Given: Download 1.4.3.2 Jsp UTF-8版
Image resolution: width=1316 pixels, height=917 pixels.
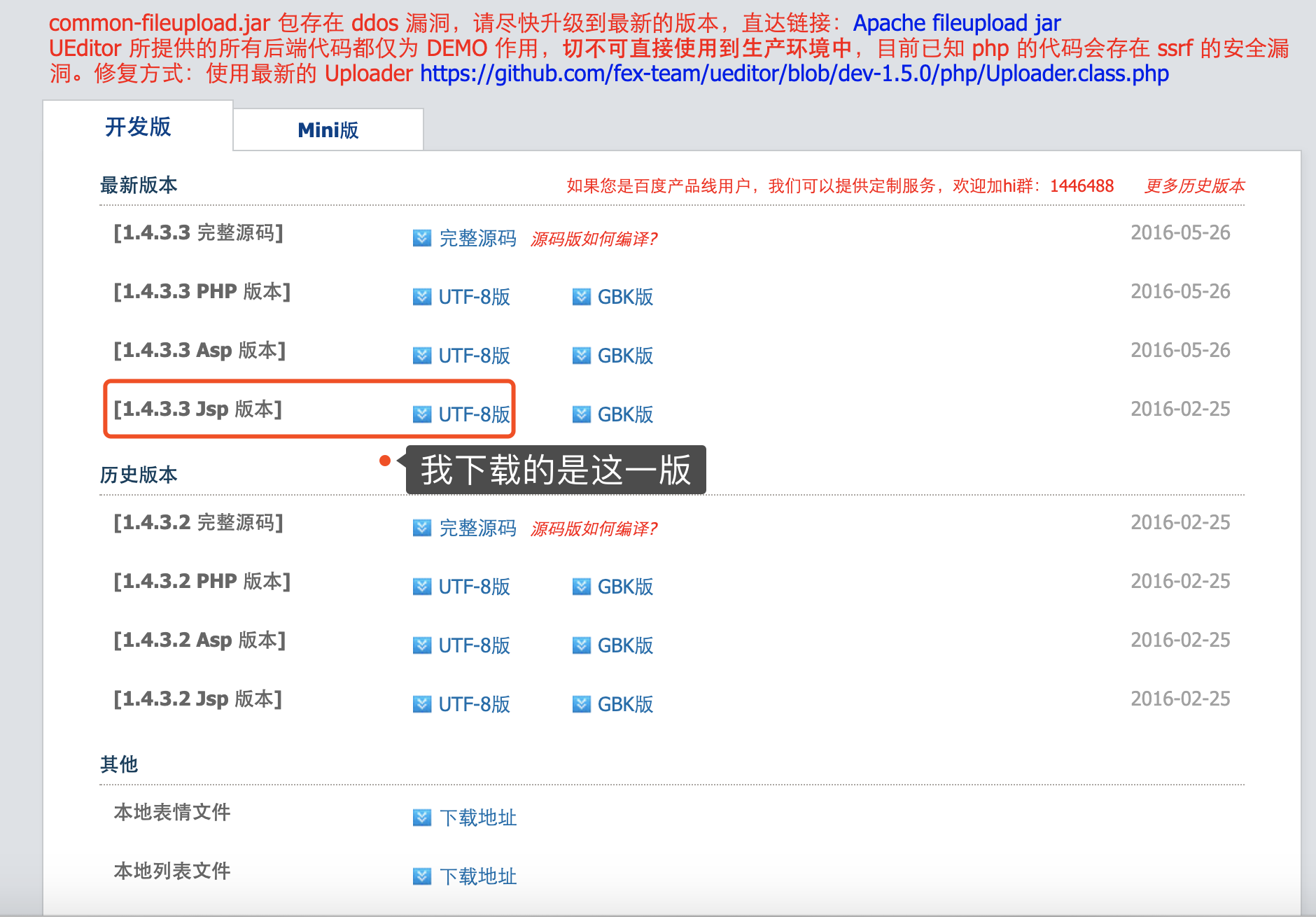Looking at the screenshot, I should 475,704.
